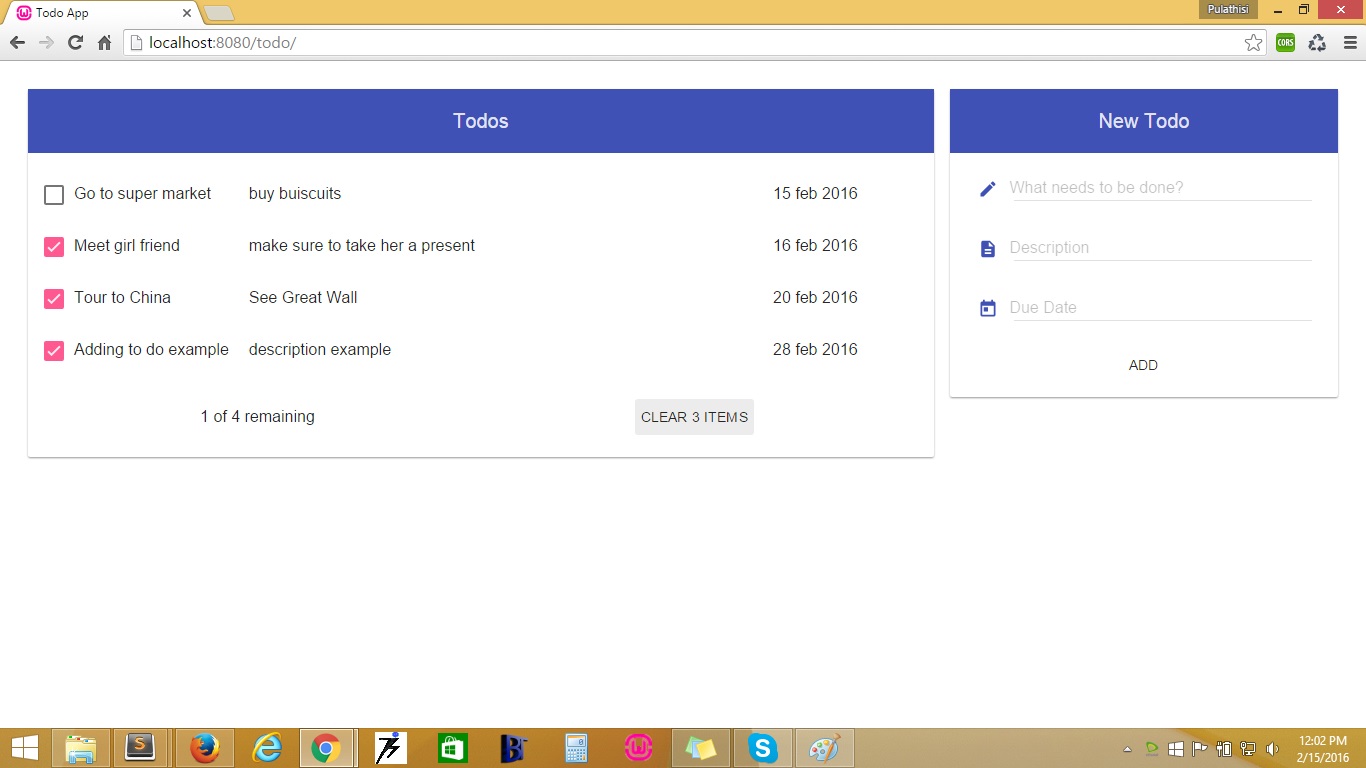This screenshot has height=768, width=1366.
Task: Close the Todo App tab
Action: click(x=187, y=13)
